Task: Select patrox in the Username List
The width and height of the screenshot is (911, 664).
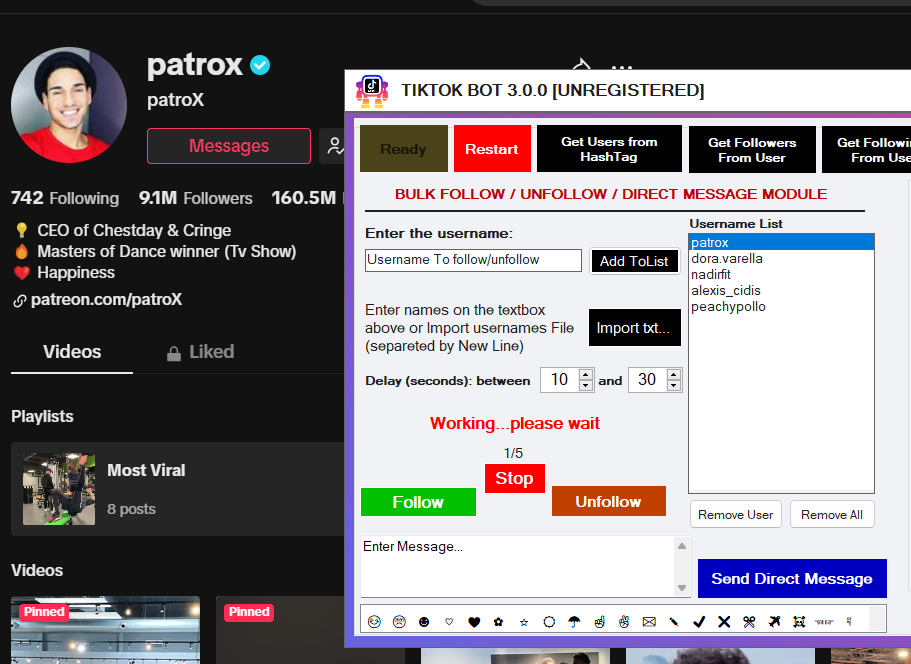Action: pyautogui.click(x=781, y=242)
